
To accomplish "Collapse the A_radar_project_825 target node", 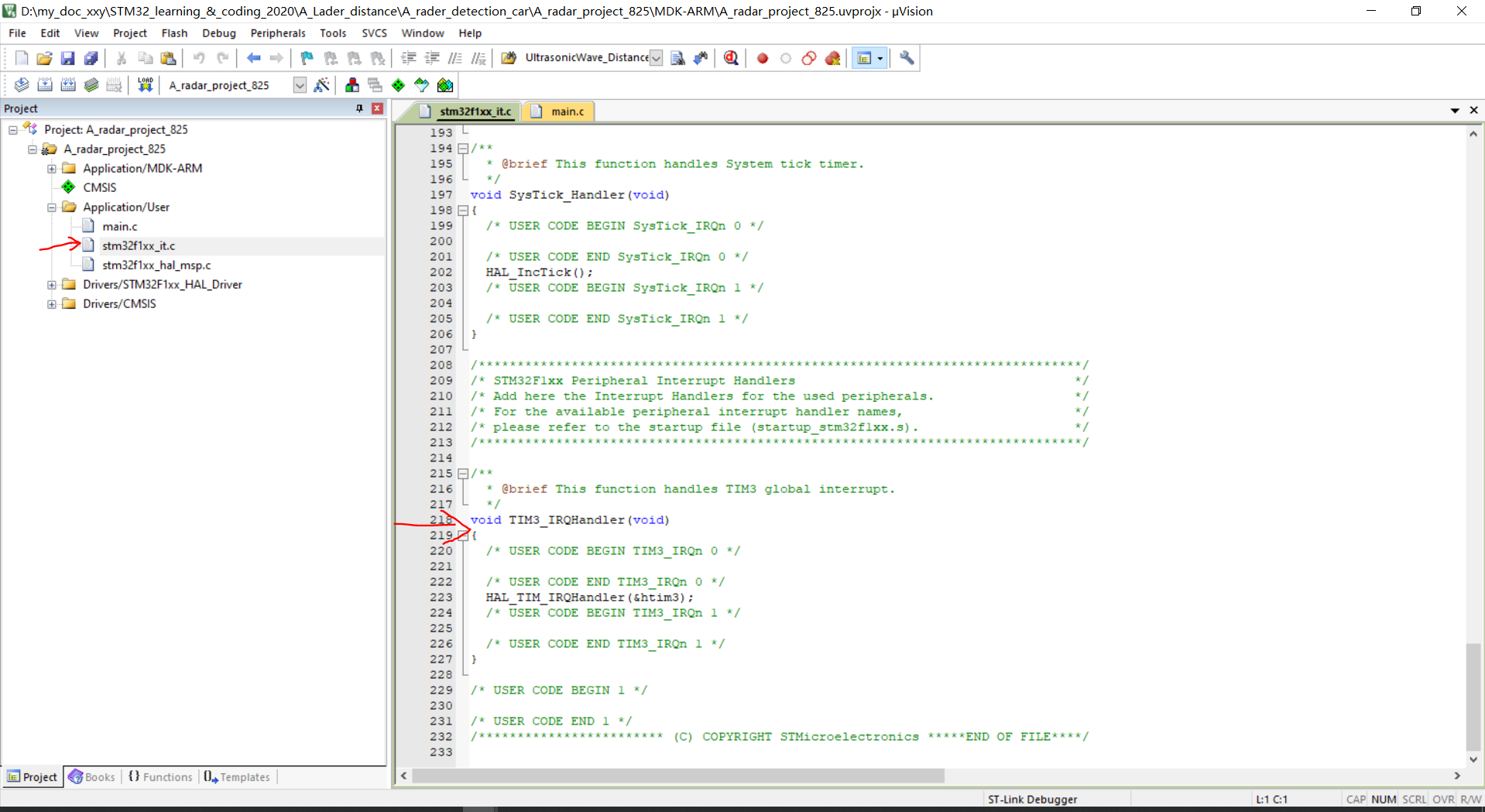I will point(33,149).
